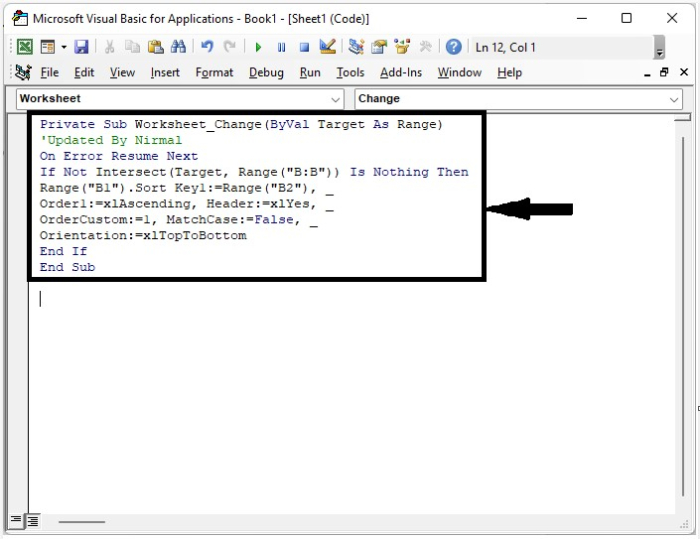
Task: Click the Reset stop icon
Action: pos(304,47)
